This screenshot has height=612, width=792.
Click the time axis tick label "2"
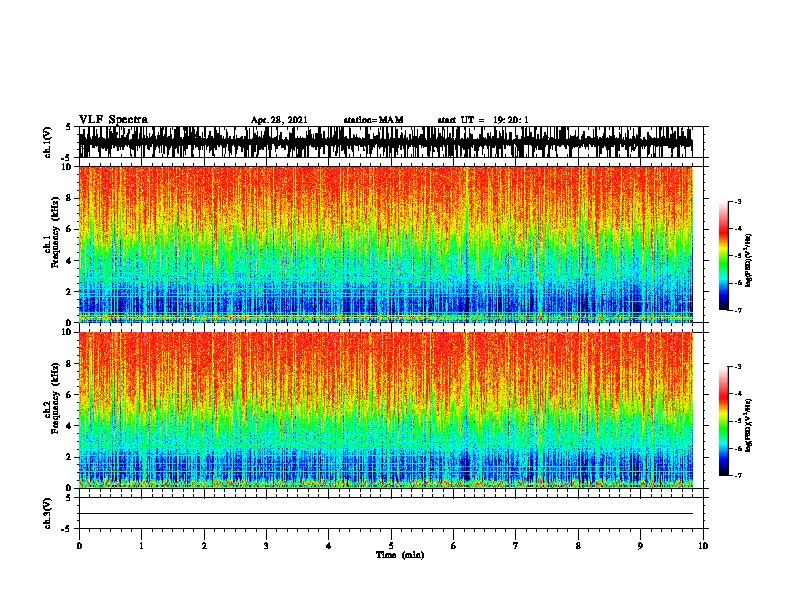pyautogui.click(x=204, y=546)
